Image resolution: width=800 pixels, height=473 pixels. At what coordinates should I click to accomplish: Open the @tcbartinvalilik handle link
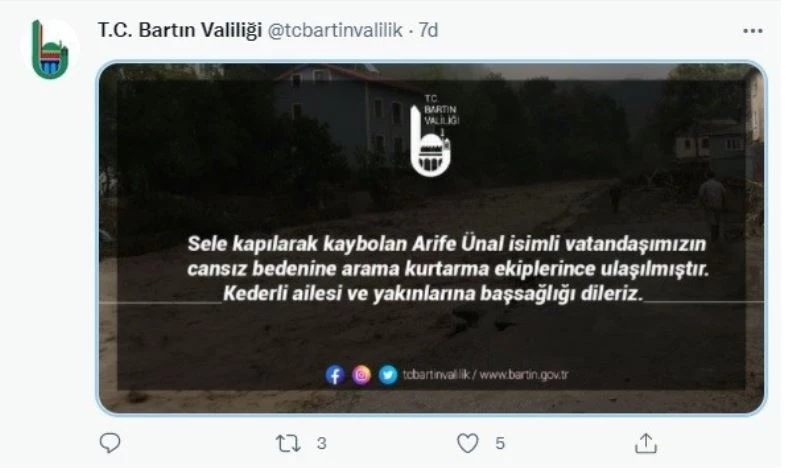tap(335, 31)
